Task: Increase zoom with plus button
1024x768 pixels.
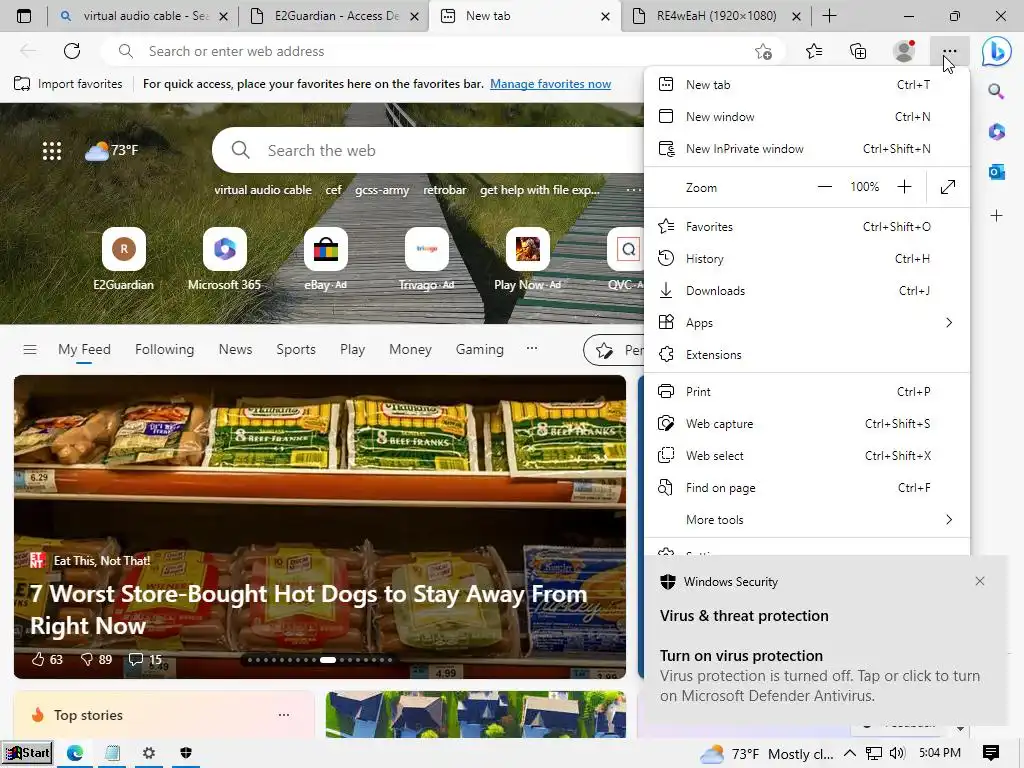Action: tap(904, 187)
